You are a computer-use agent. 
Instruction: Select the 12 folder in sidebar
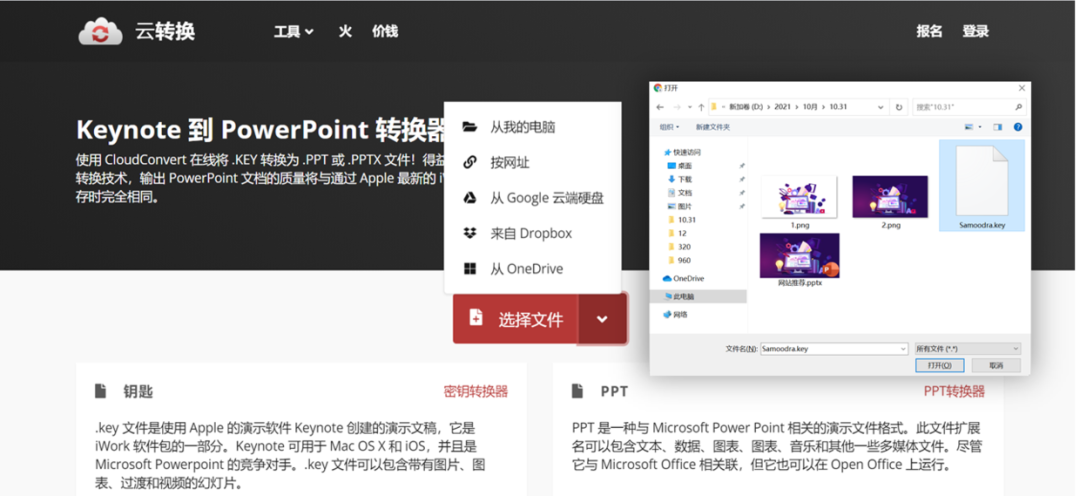[677, 233]
